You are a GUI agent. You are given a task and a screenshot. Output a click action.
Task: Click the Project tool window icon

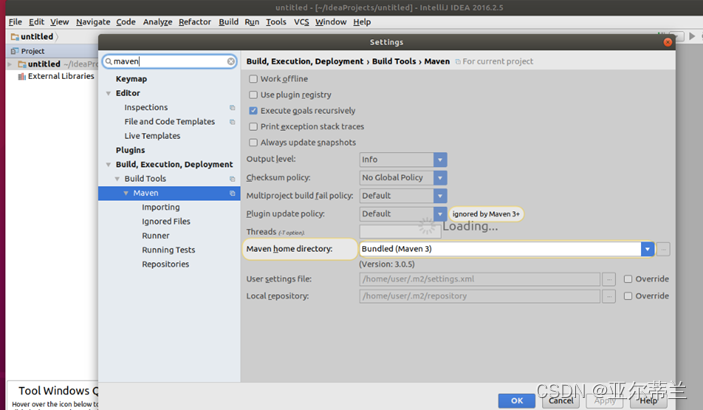pyautogui.click(x=15, y=51)
